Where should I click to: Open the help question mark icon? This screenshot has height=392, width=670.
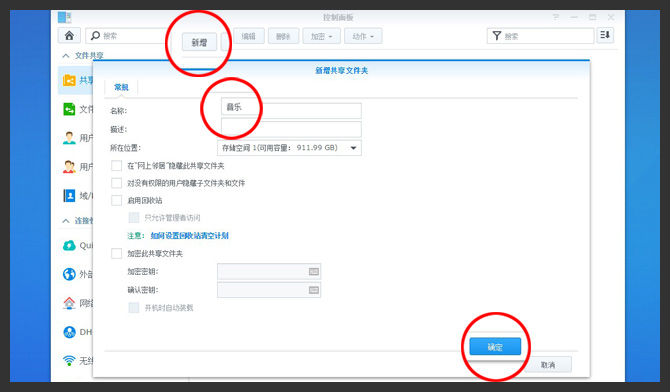[x=555, y=17]
